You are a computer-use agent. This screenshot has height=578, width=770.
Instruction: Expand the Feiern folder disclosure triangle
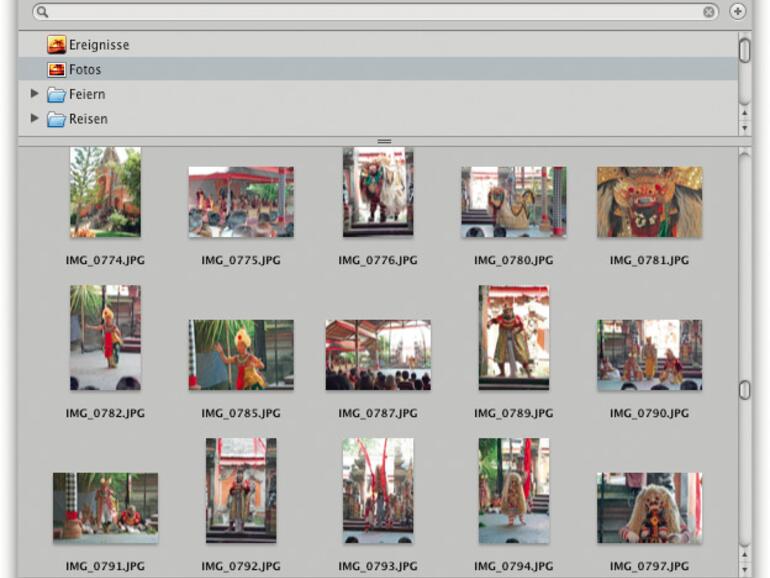point(34,93)
